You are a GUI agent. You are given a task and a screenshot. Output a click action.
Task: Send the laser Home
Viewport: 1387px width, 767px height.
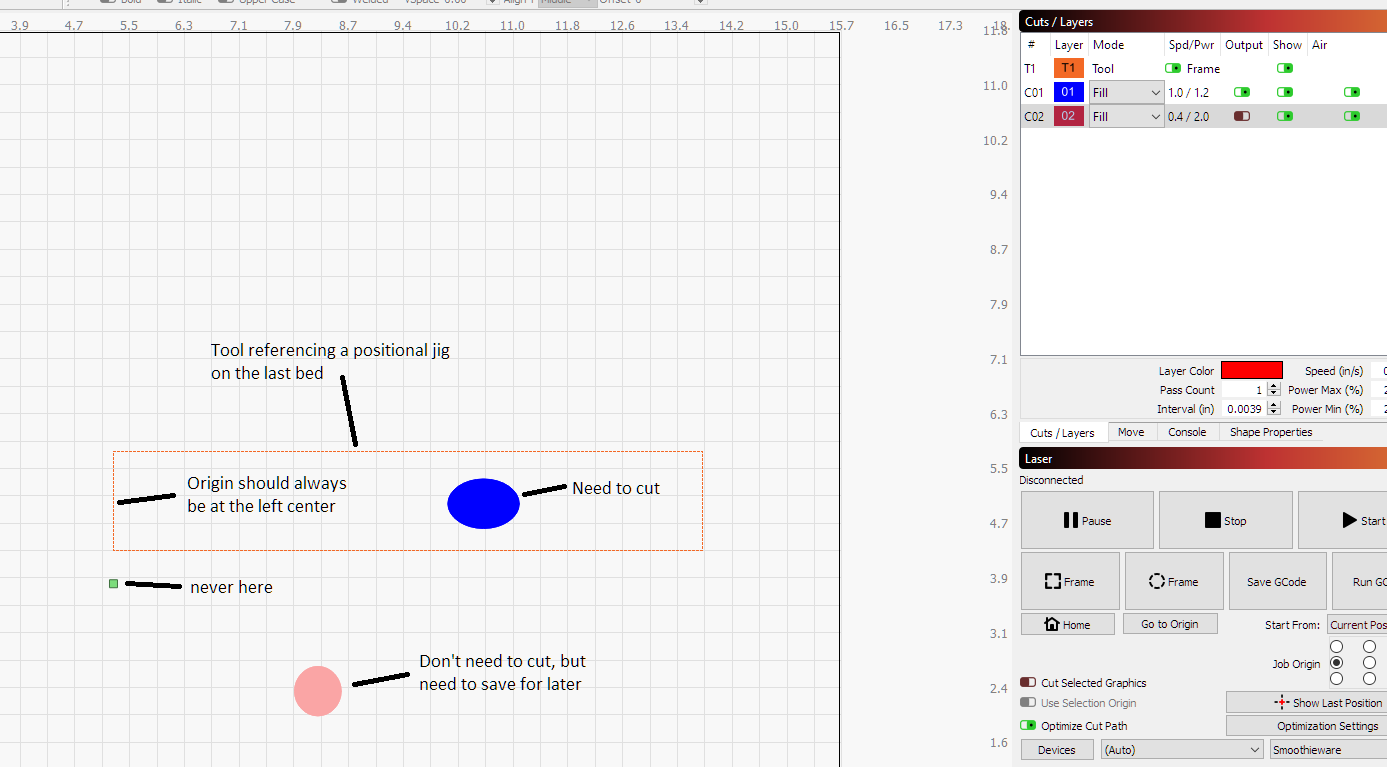click(x=1068, y=624)
